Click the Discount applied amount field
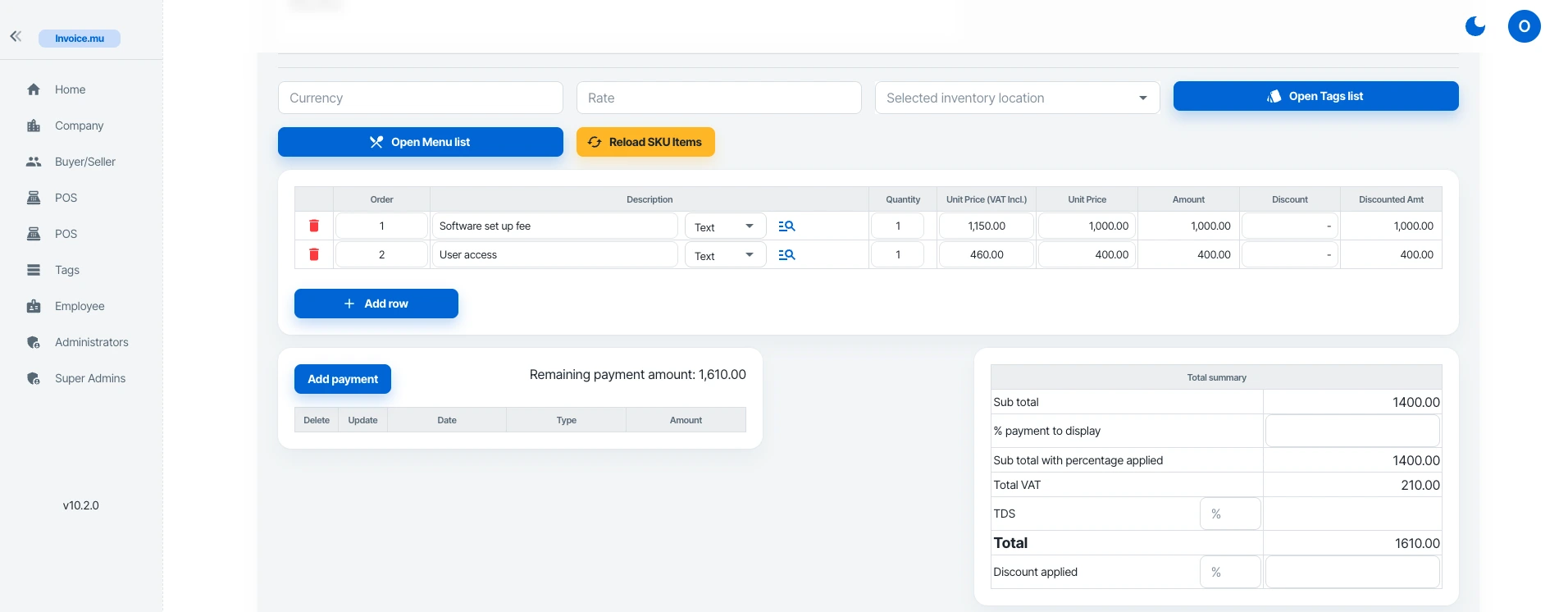The height and width of the screenshot is (612, 1568). pos(1352,572)
